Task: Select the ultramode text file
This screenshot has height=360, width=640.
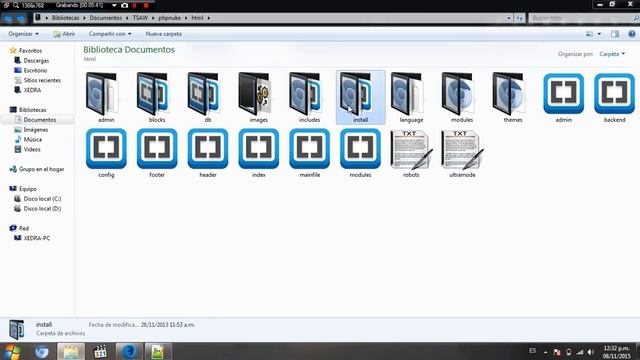Action: 462,149
